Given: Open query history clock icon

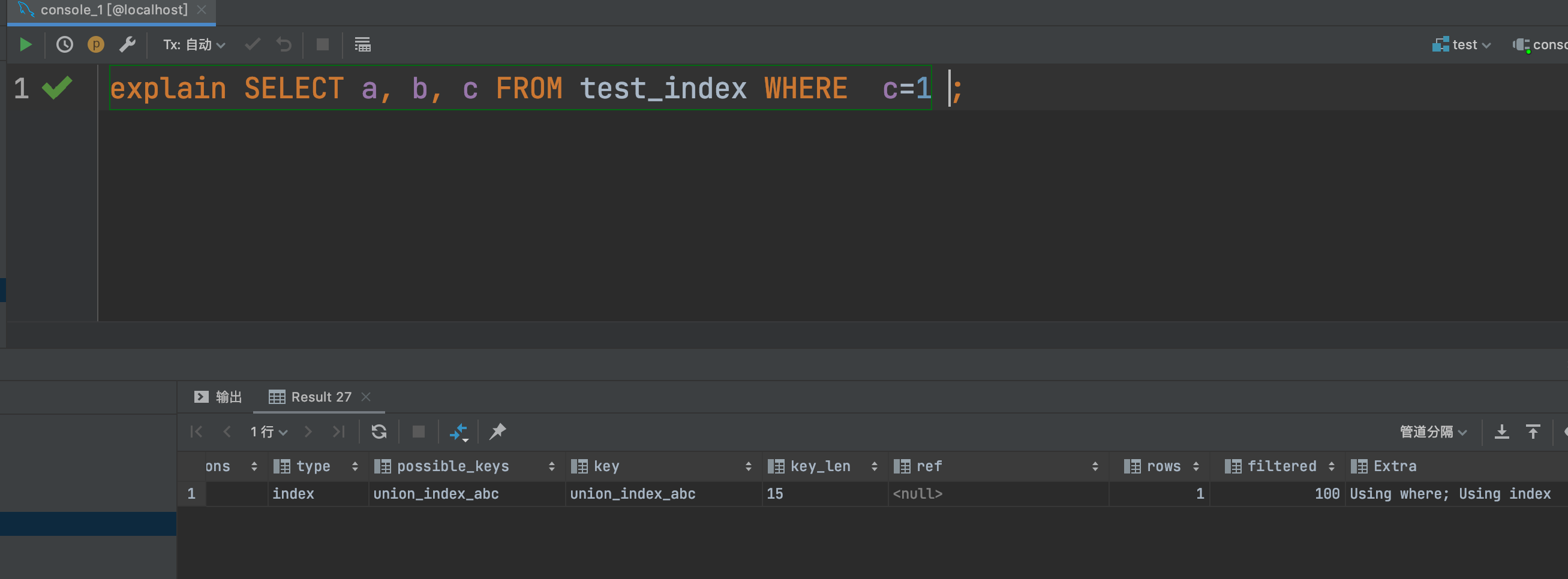Looking at the screenshot, I should [x=65, y=44].
